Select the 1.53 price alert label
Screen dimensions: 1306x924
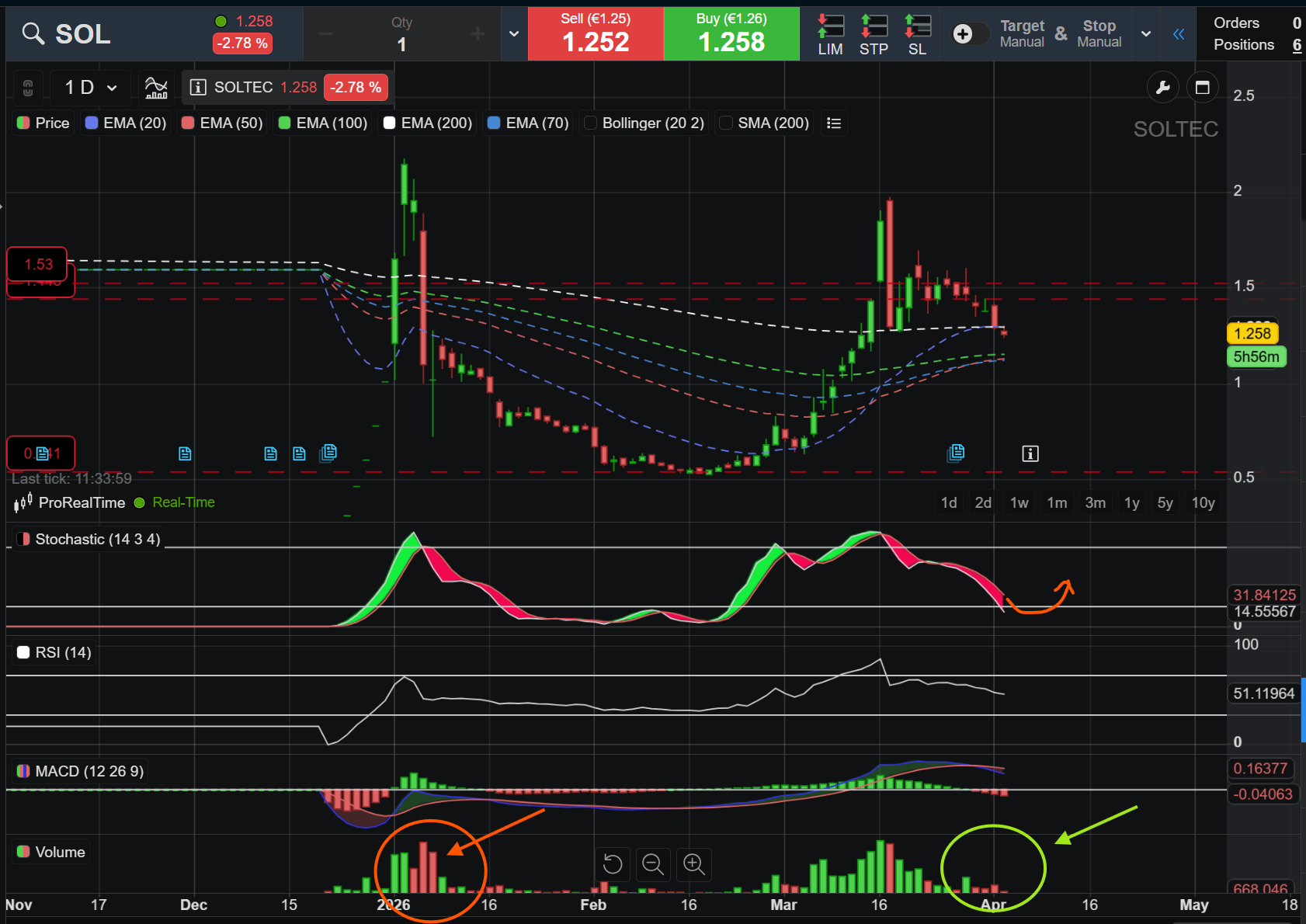(38, 265)
